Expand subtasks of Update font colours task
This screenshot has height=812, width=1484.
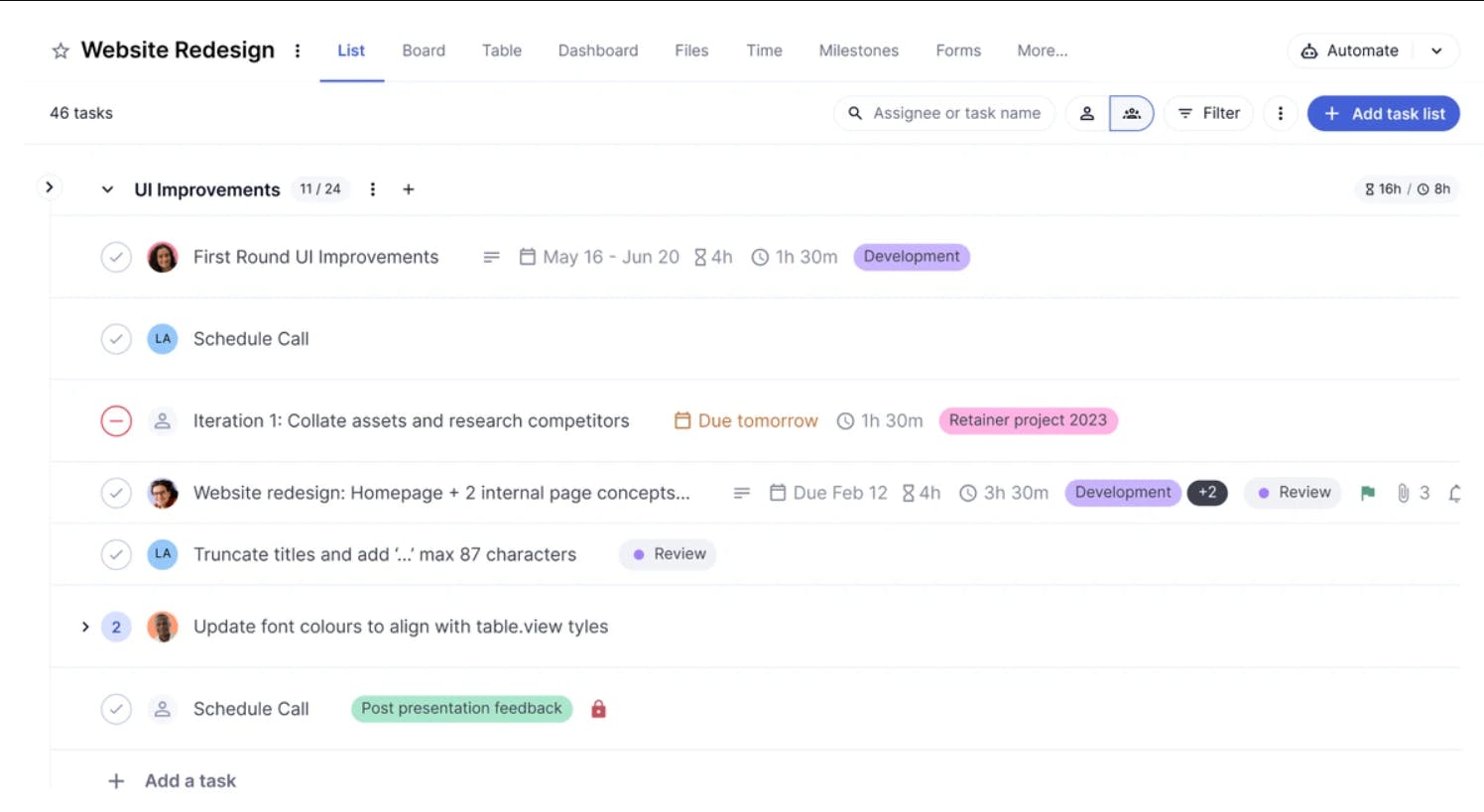[x=85, y=627]
